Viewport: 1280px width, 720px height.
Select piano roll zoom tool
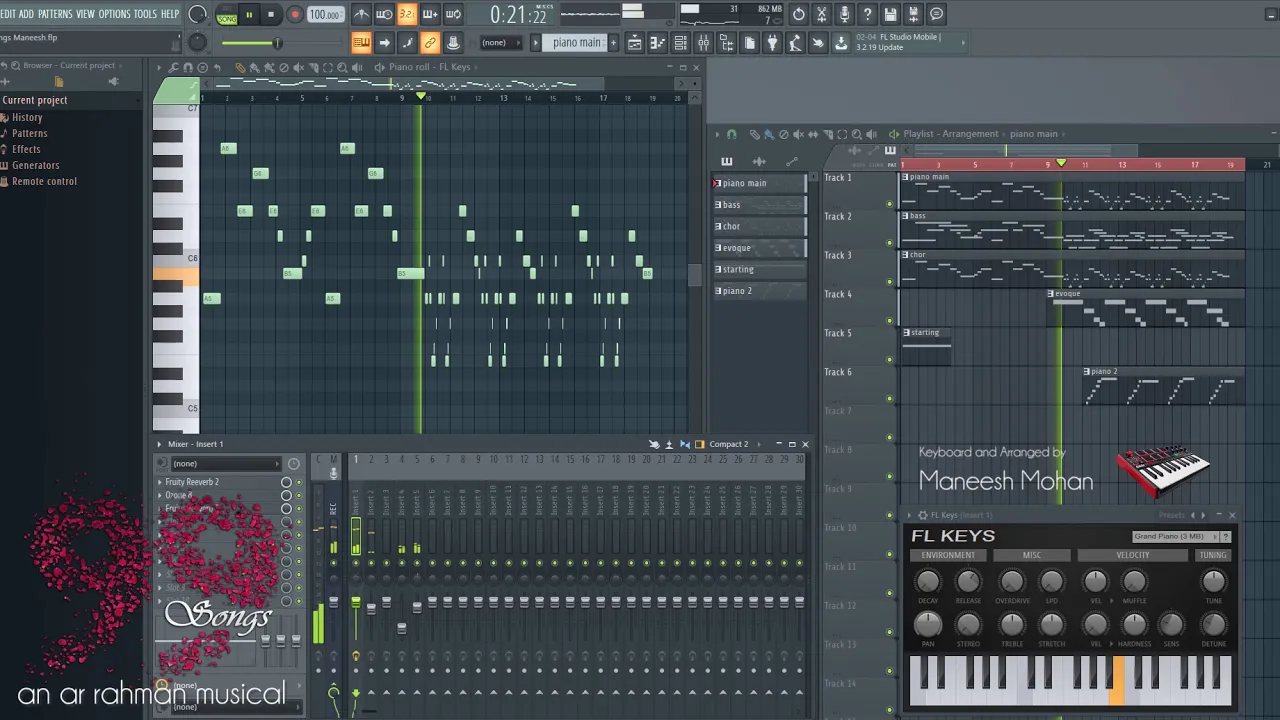343,67
